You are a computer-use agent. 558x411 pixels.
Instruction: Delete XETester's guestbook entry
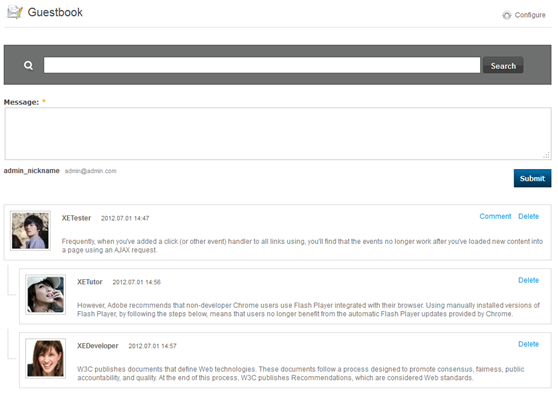528,216
